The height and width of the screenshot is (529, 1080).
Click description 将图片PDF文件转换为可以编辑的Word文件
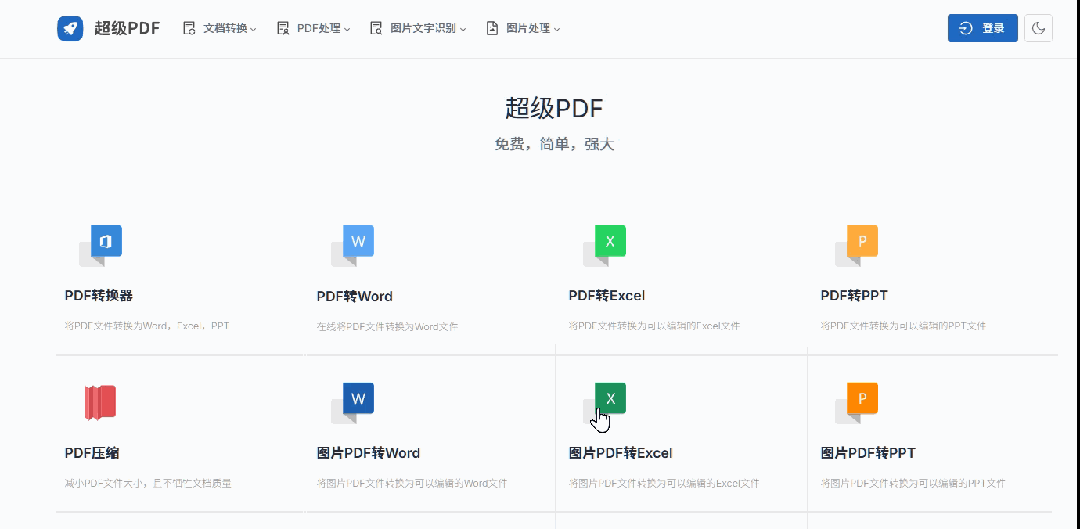[x=412, y=484]
